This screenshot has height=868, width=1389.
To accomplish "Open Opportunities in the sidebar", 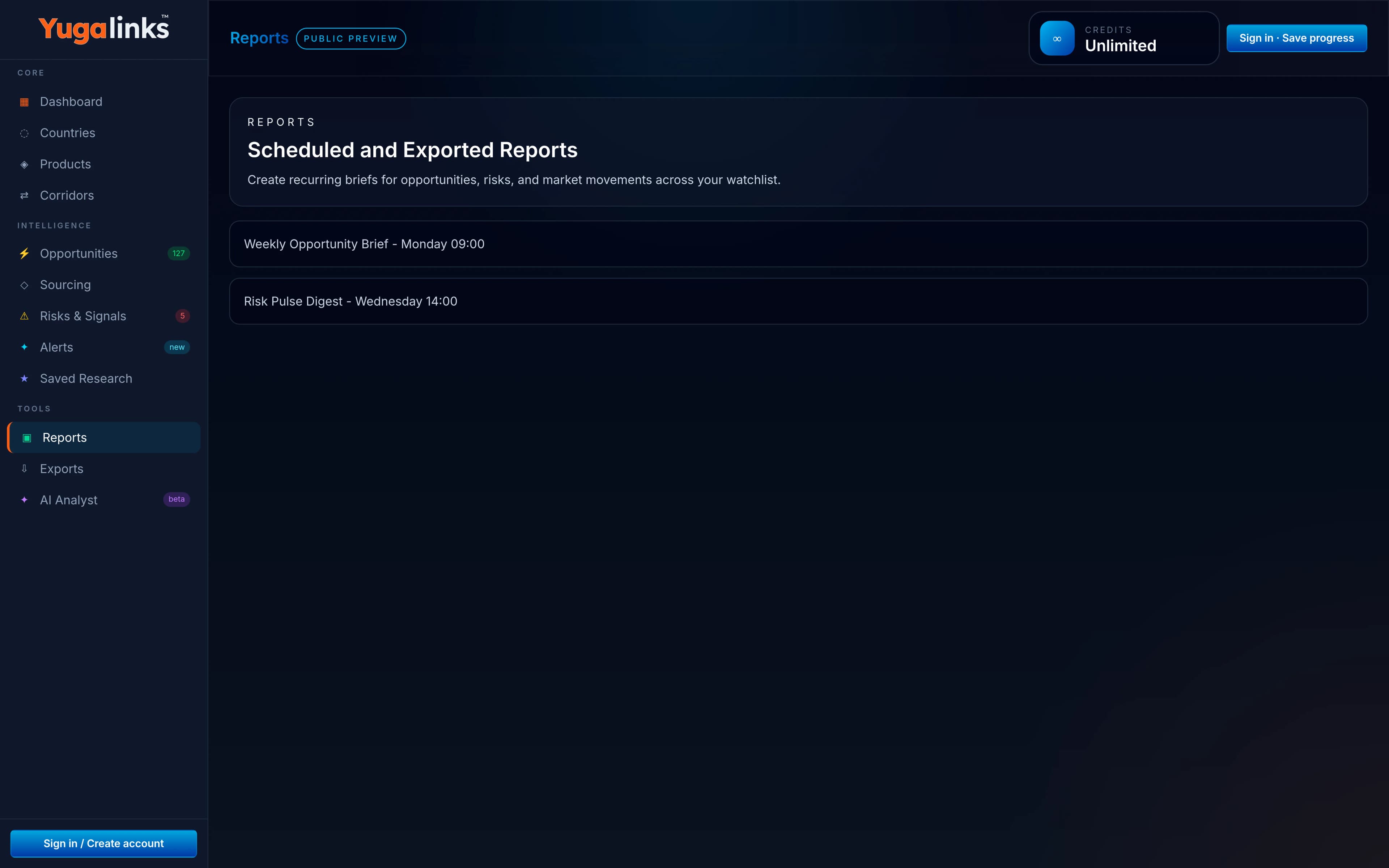I will tap(104, 254).
